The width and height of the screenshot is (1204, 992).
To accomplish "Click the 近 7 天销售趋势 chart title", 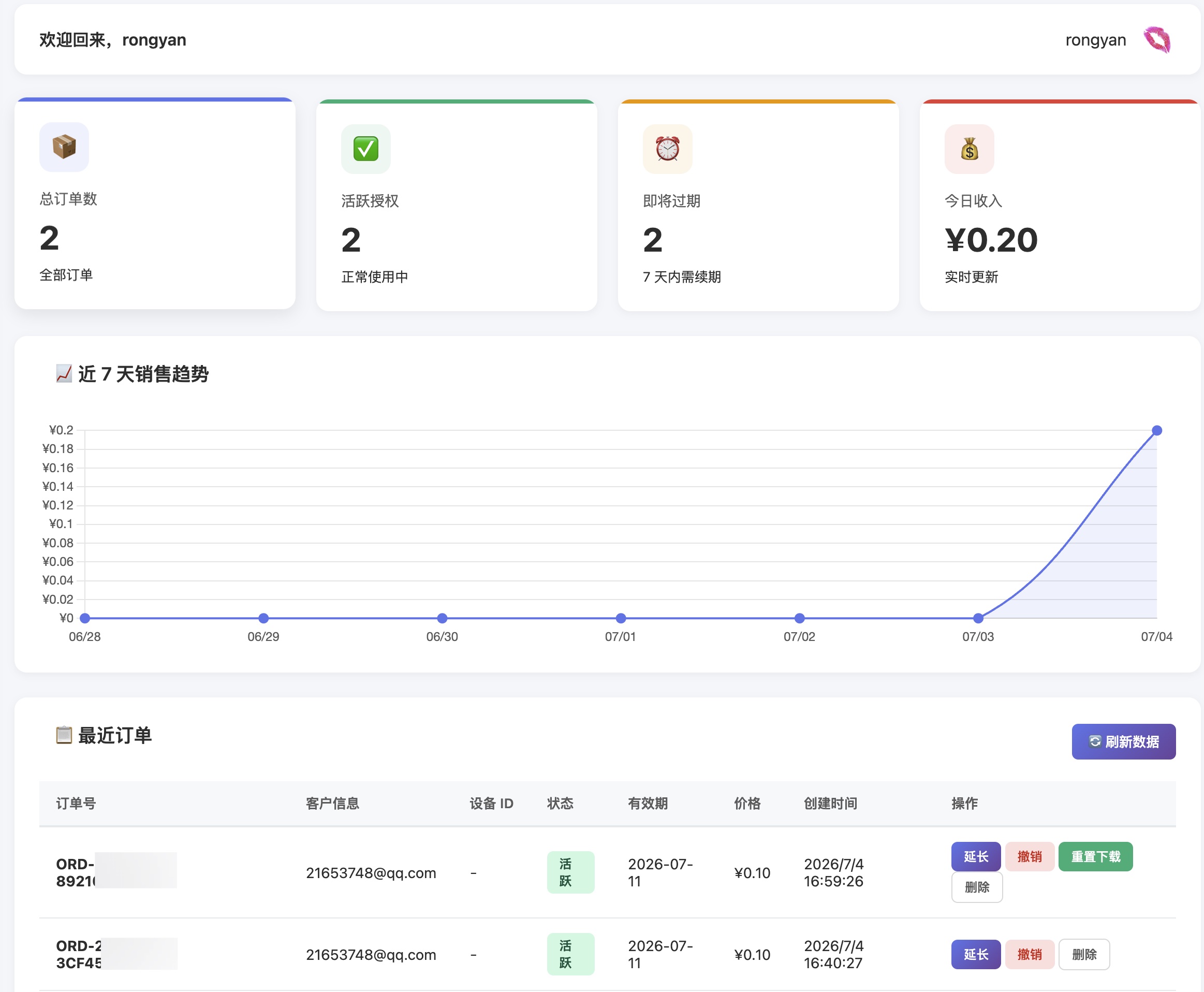I will pyautogui.click(x=143, y=374).
